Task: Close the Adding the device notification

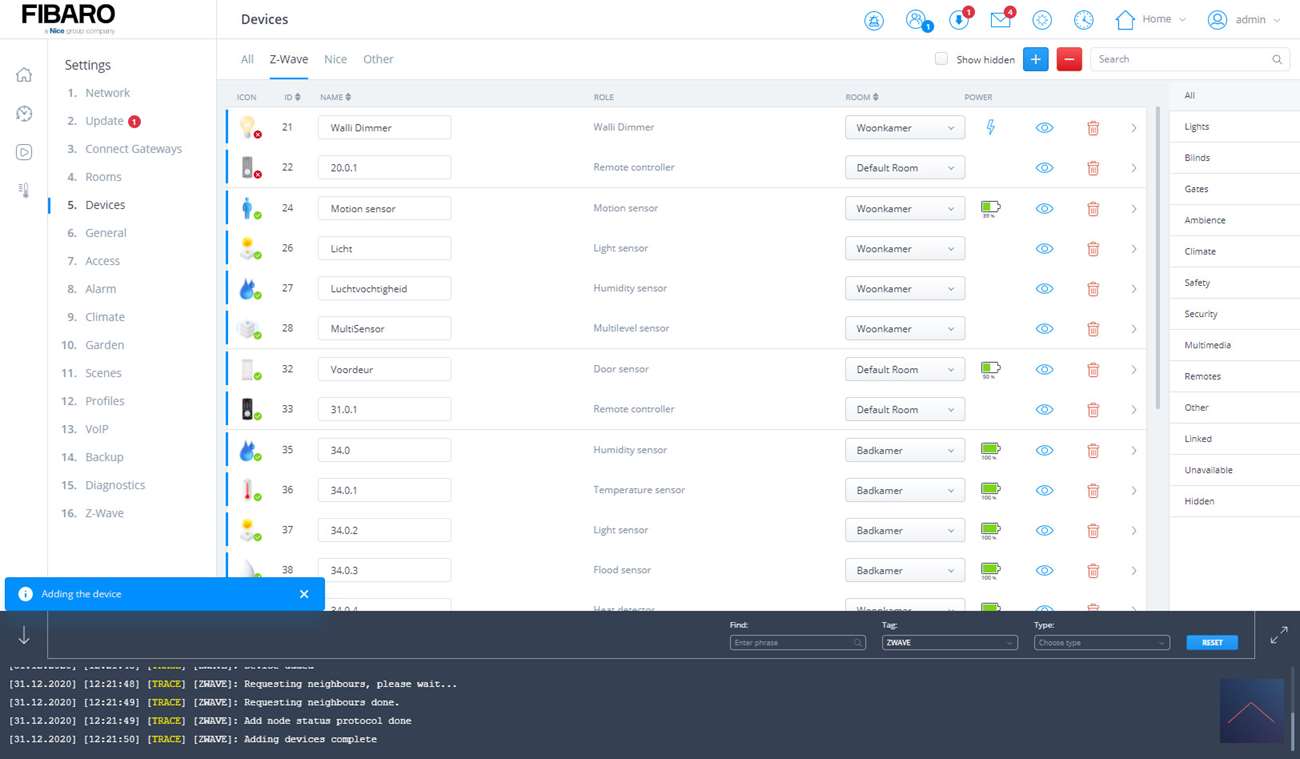Action: [x=304, y=594]
